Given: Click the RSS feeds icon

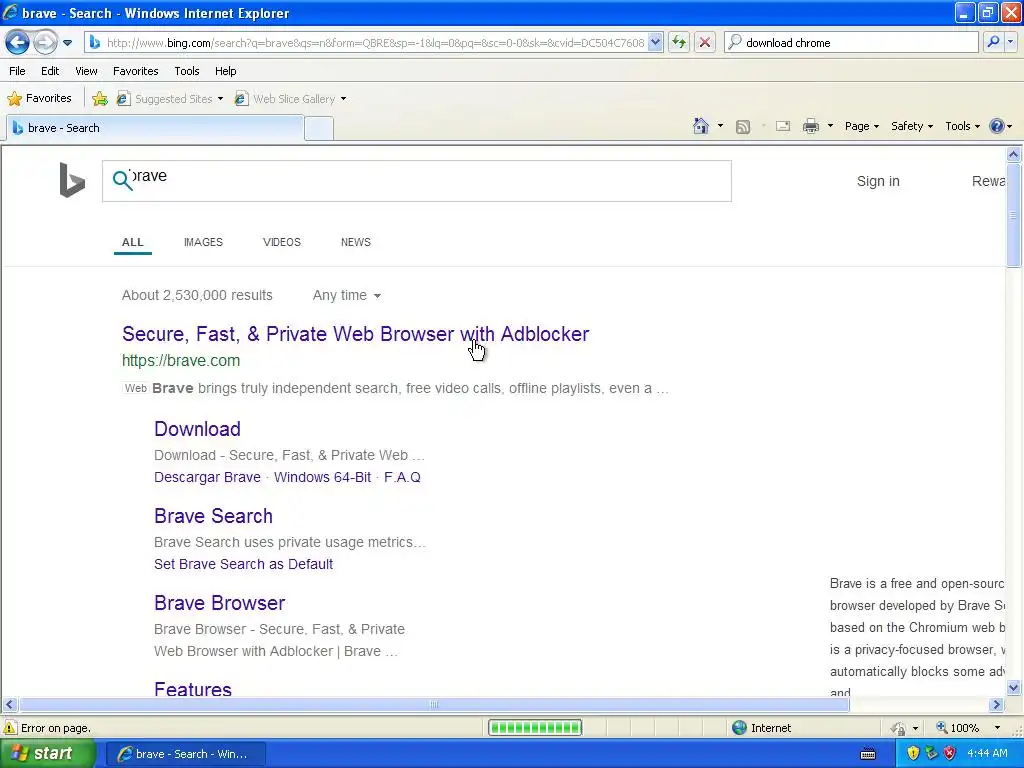Looking at the screenshot, I should (x=743, y=127).
